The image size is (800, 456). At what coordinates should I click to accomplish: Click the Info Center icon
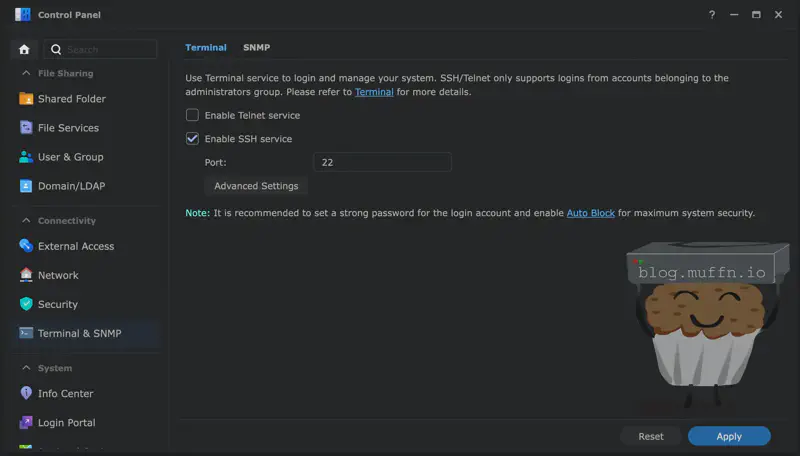point(26,393)
